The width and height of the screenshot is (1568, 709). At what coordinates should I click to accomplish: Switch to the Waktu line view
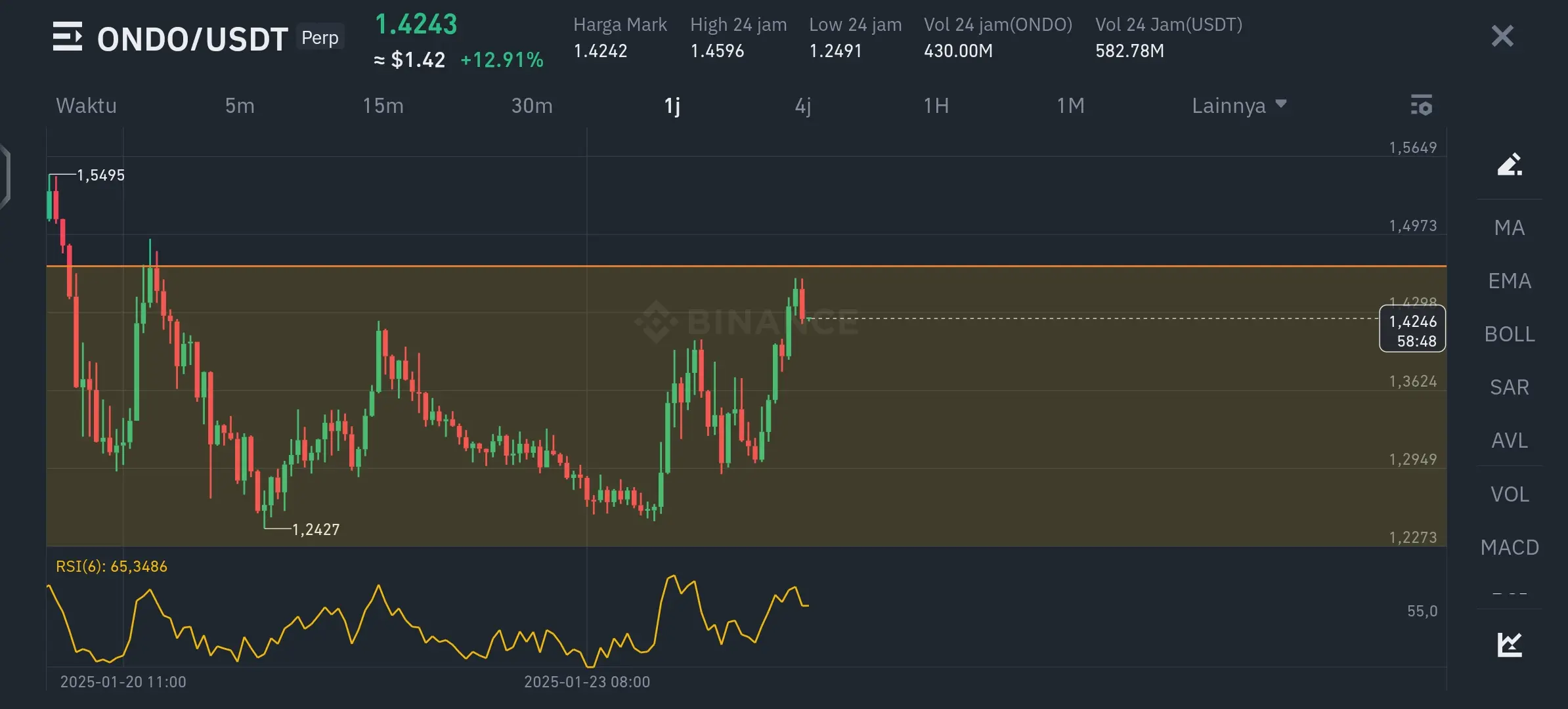click(86, 106)
